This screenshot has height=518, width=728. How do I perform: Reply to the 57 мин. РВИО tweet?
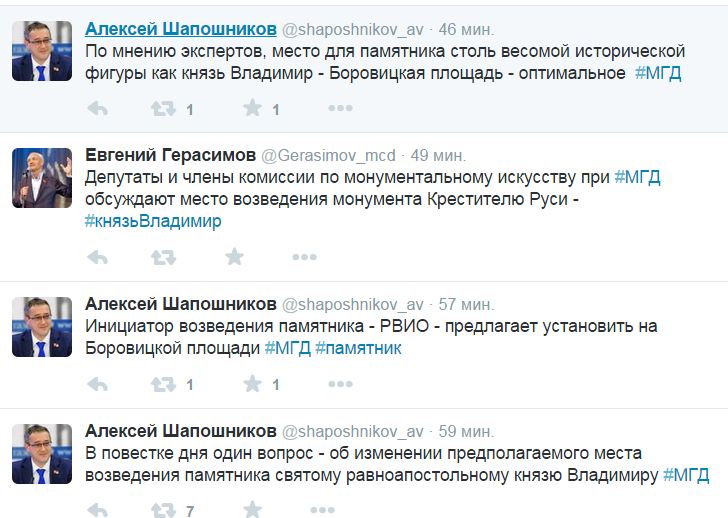tap(97, 384)
